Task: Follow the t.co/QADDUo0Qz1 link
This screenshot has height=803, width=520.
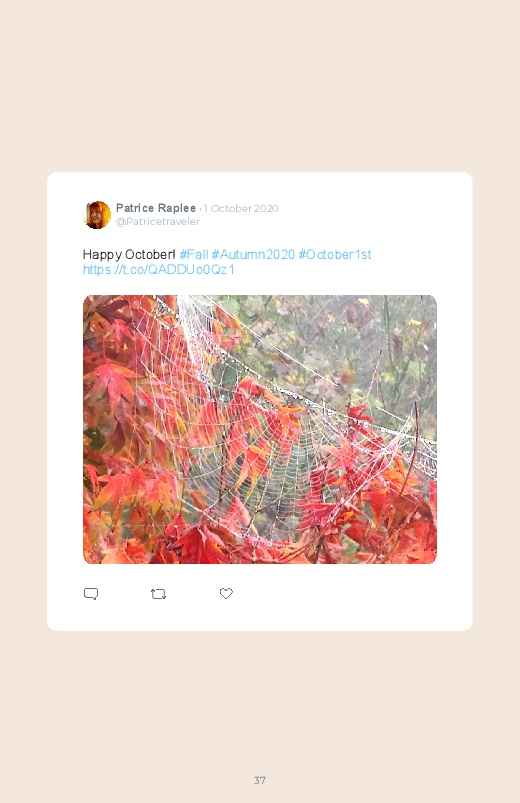Action: tap(158, 269)
